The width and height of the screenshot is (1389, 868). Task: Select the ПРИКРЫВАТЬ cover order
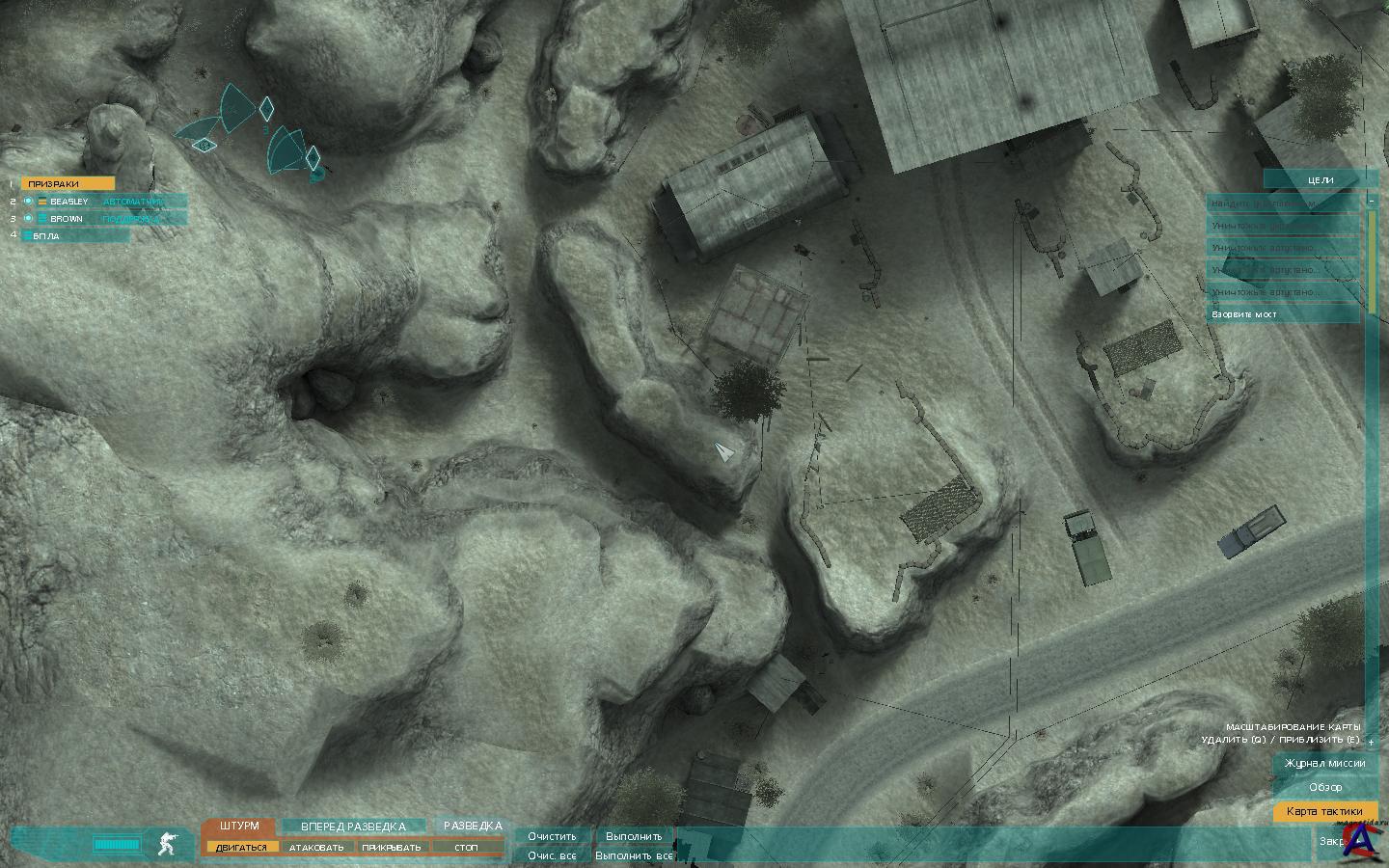(392, 848)
